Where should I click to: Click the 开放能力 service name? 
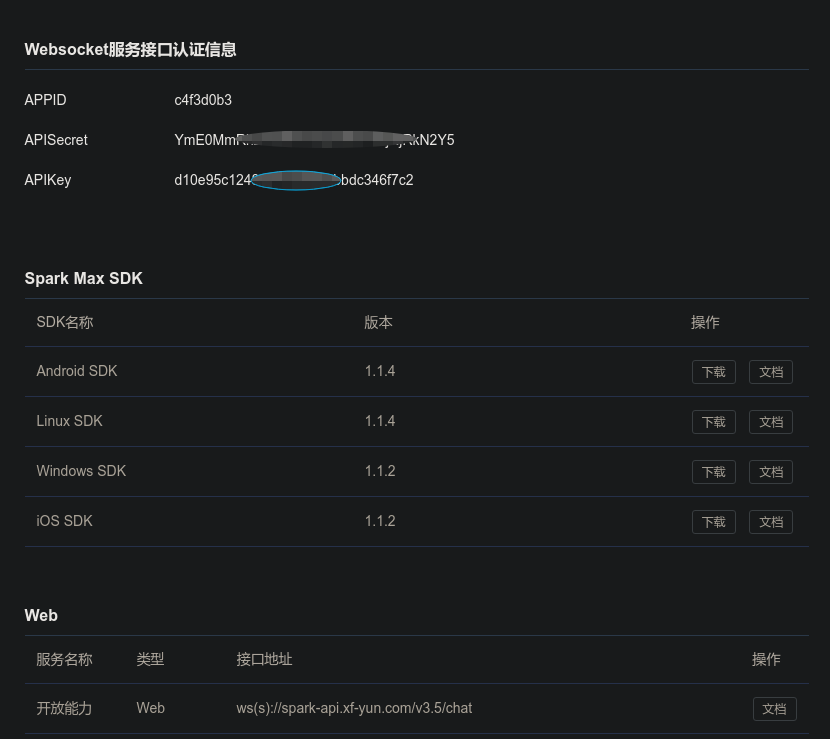(x=65, y=708)
